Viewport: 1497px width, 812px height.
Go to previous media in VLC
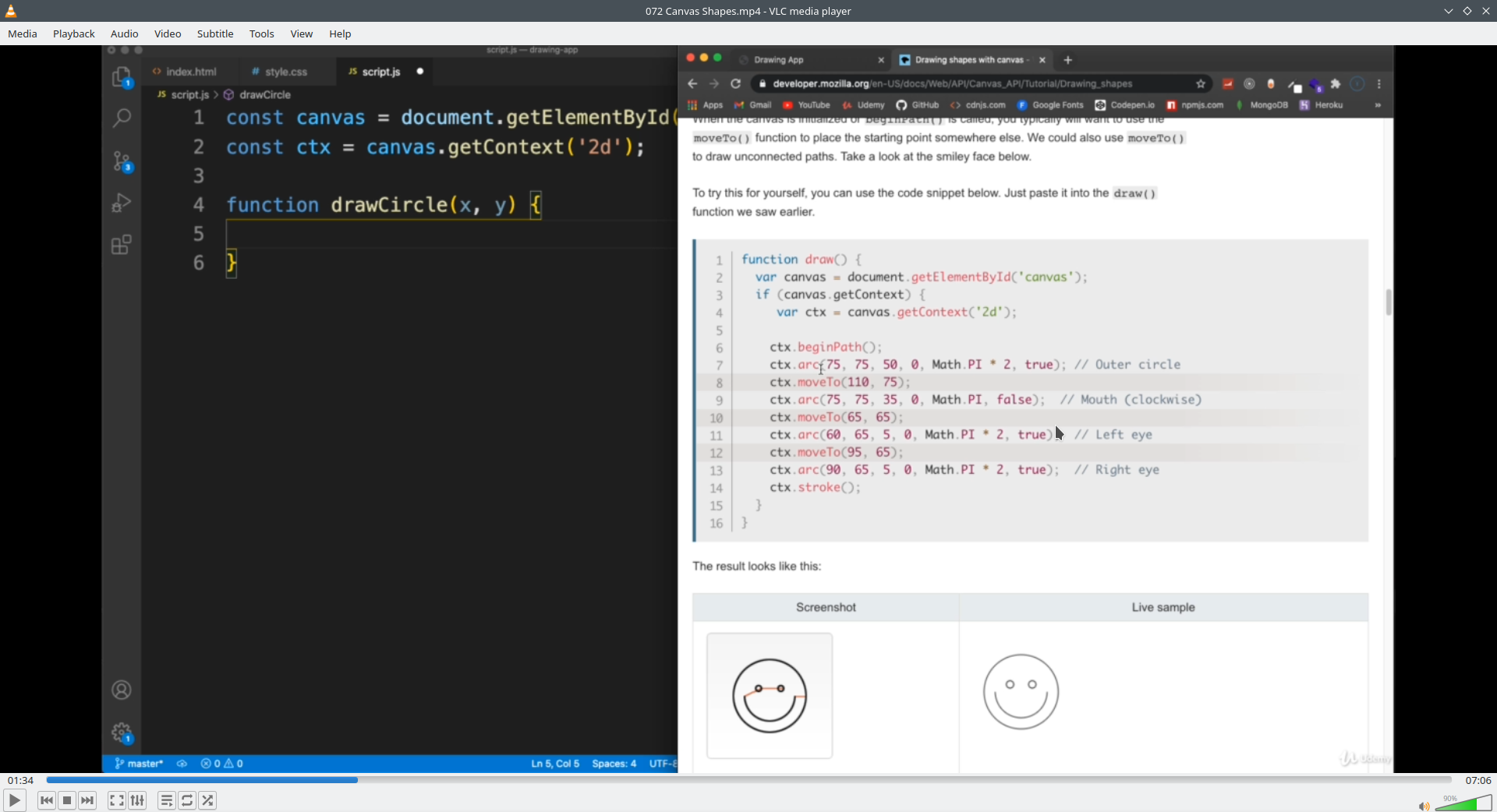click(47, 800)
